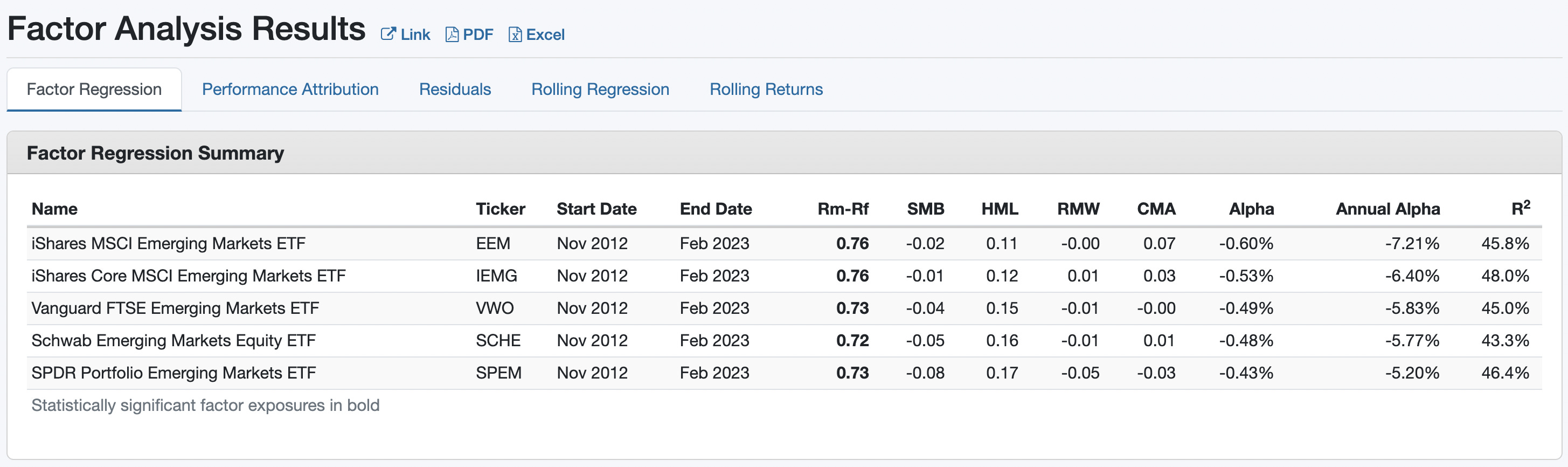Click the CMA column header
Image resolution: width=1568 pixels, height=467 pixels.
coord(1156,209)
